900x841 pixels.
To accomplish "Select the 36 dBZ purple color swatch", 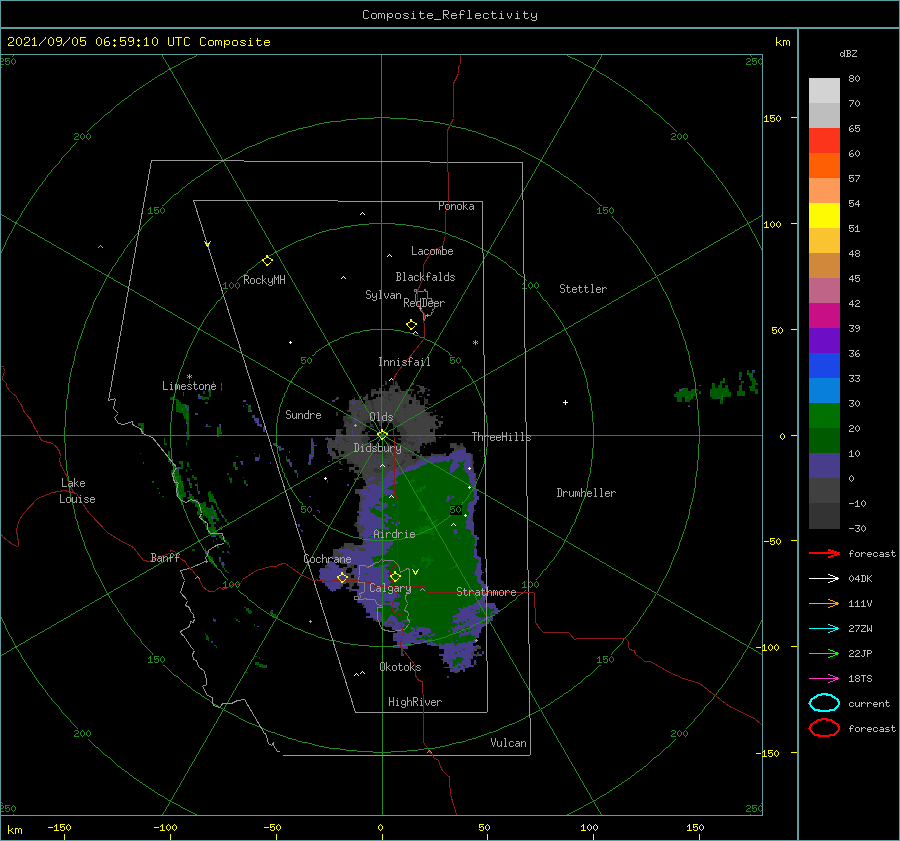I will 824,340.
